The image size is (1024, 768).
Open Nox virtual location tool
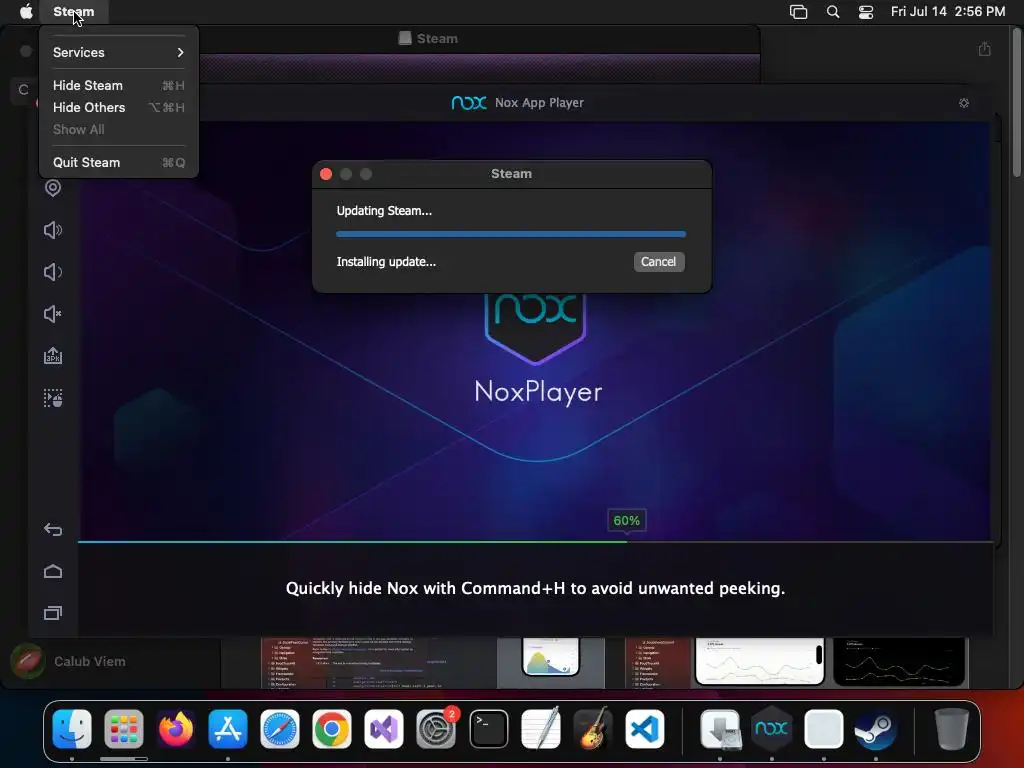click(x=53, y=188)
